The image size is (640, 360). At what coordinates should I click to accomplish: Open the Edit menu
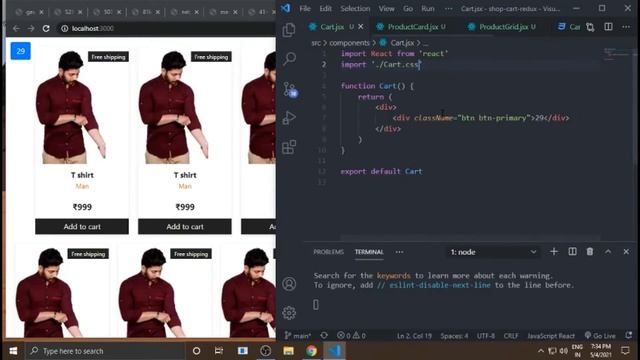pyautogui.click(x=325, y=9)
